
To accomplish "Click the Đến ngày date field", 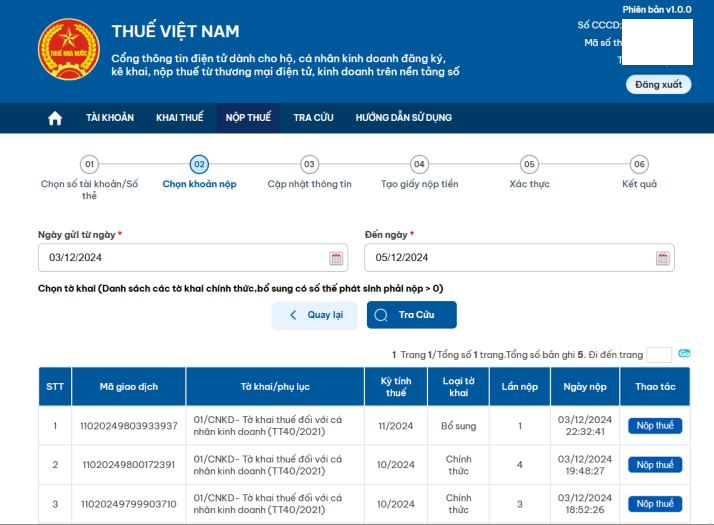I will (520, 258).
